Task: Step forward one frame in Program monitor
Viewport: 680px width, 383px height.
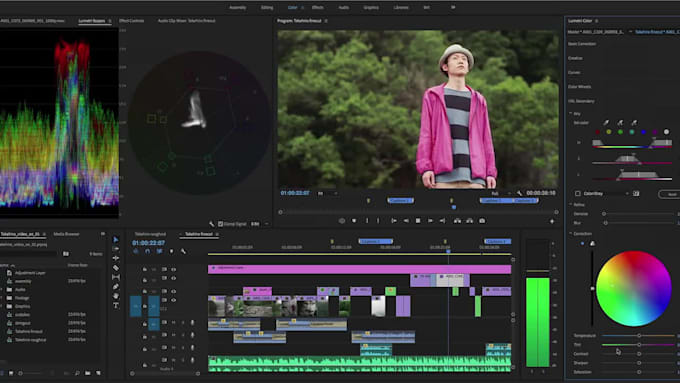Action: [x=430, y=221]
